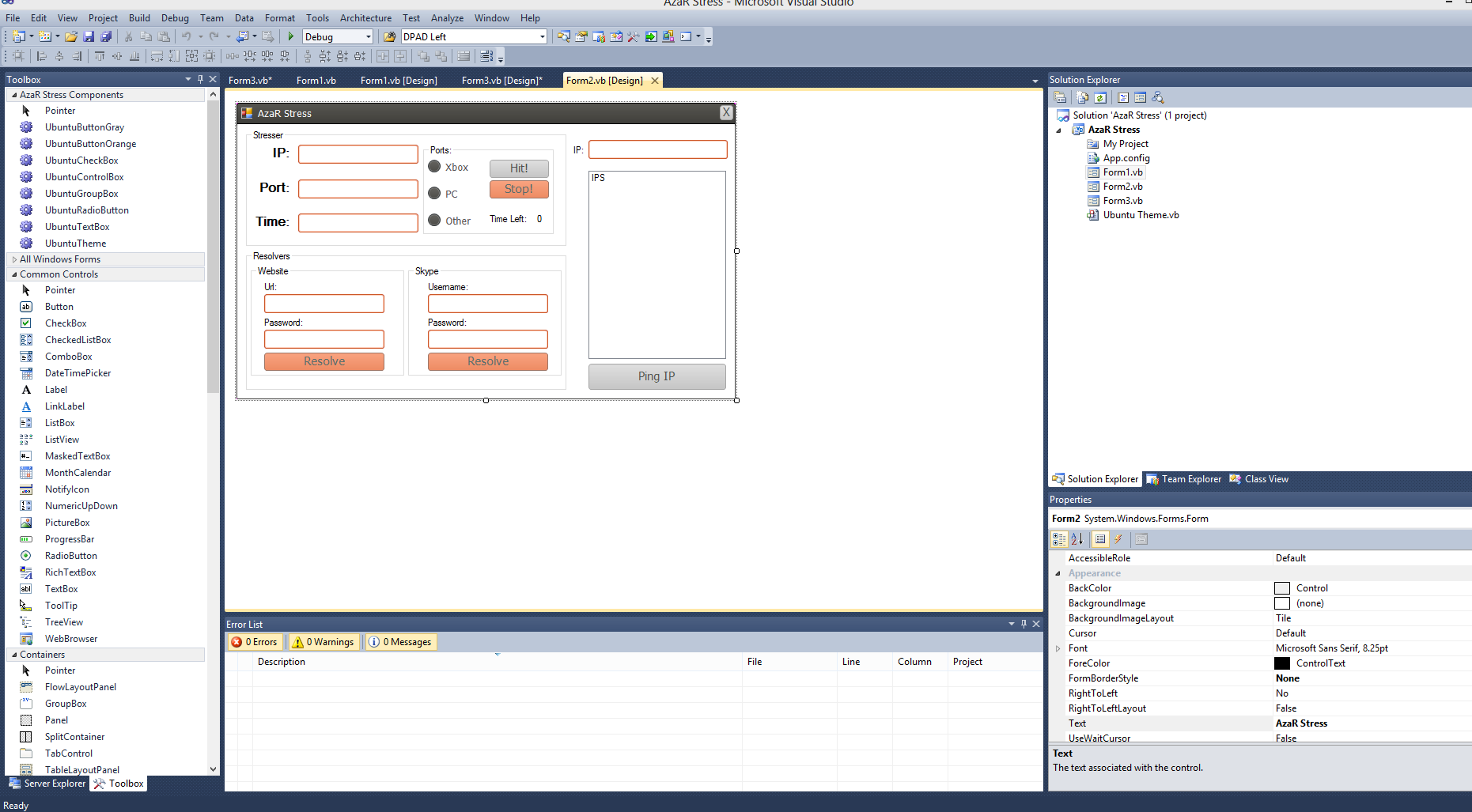Start debugging with the green play icon

[x=291, y=36]
